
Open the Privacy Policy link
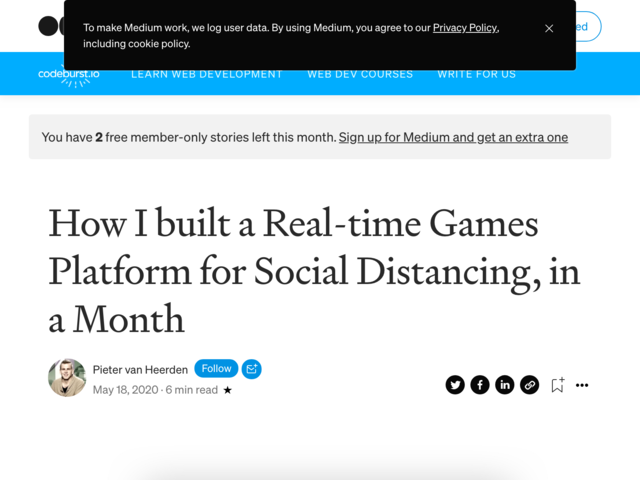pos(465,28)
